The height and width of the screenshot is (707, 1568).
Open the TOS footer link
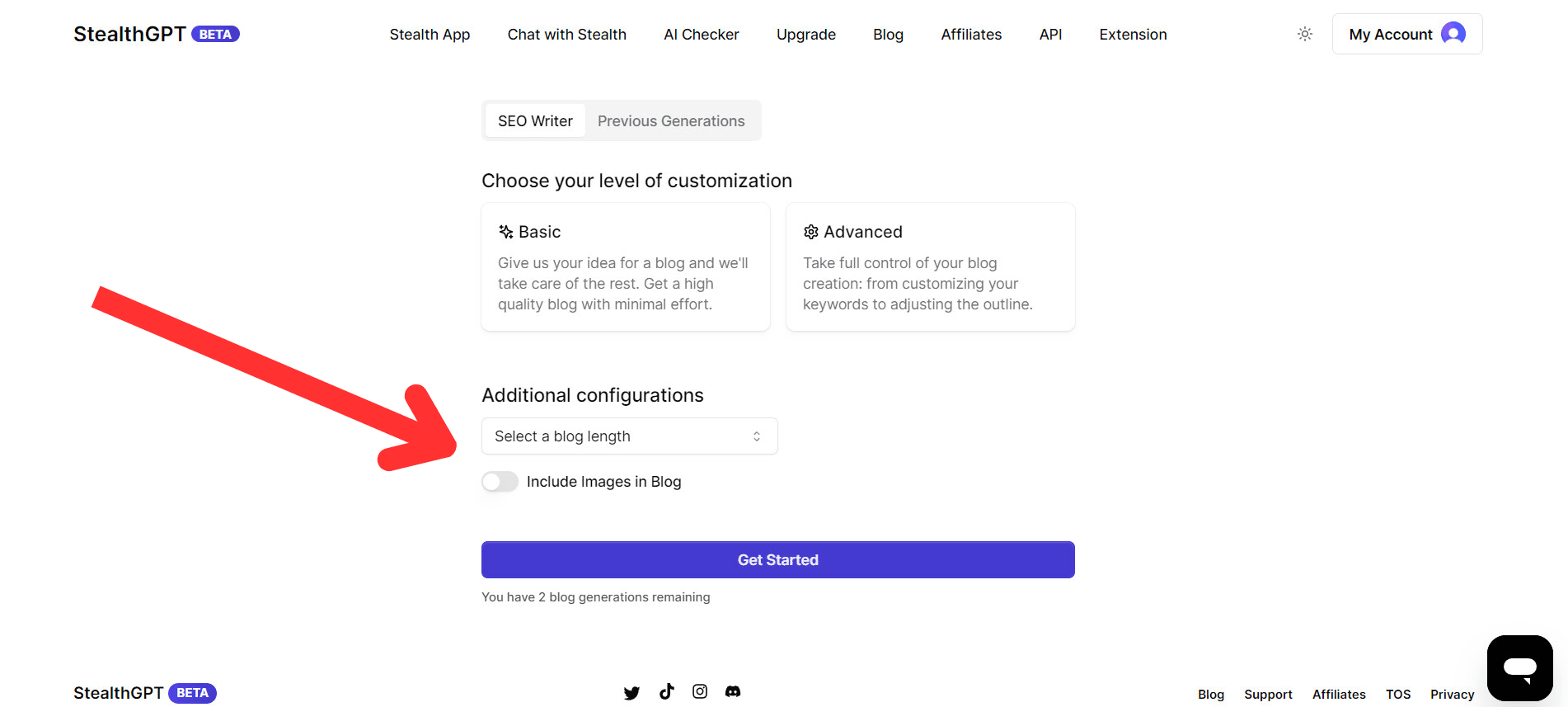(x=1398, y=695)
